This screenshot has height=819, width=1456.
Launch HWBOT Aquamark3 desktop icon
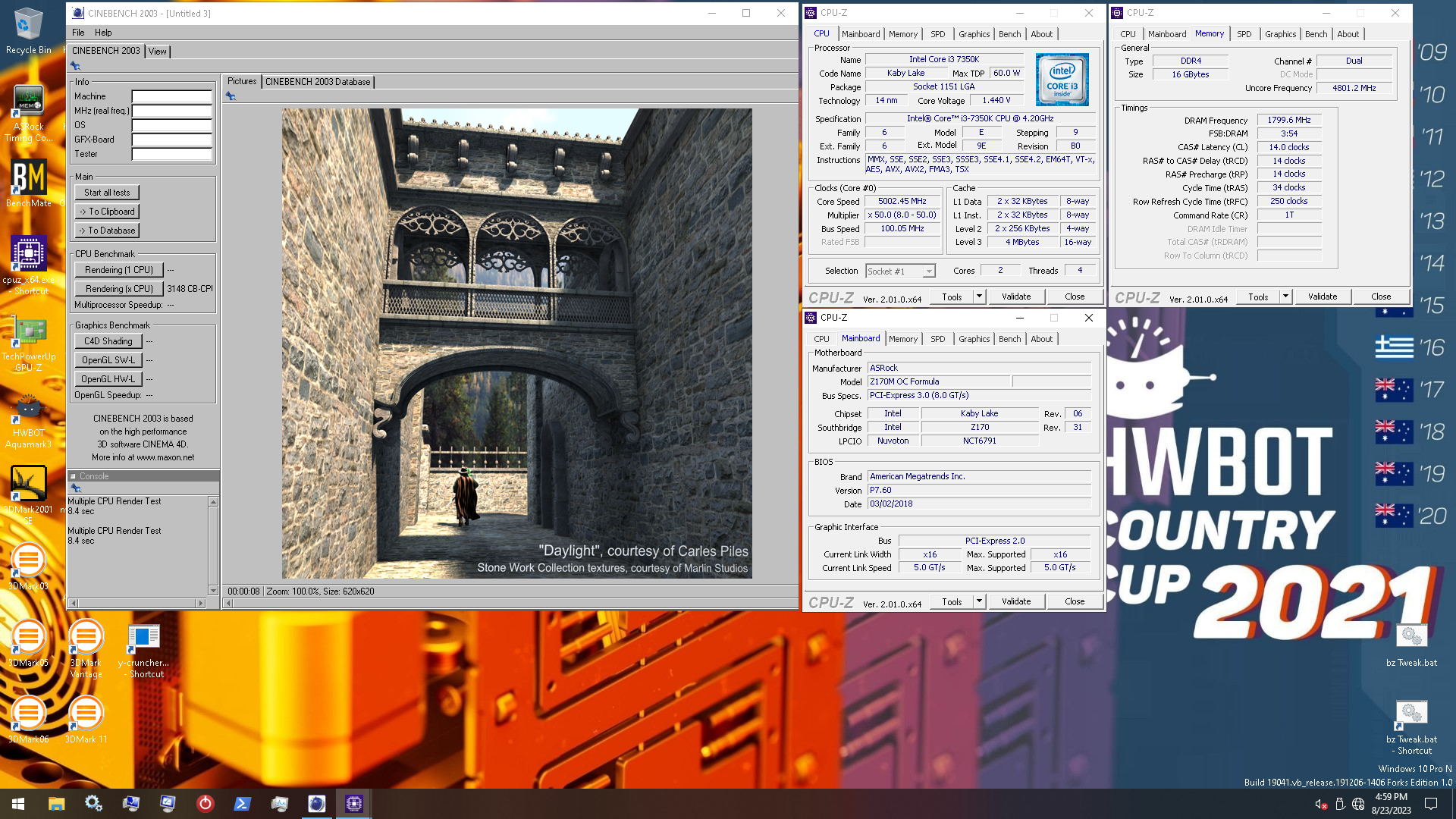(x=28, y=422)
